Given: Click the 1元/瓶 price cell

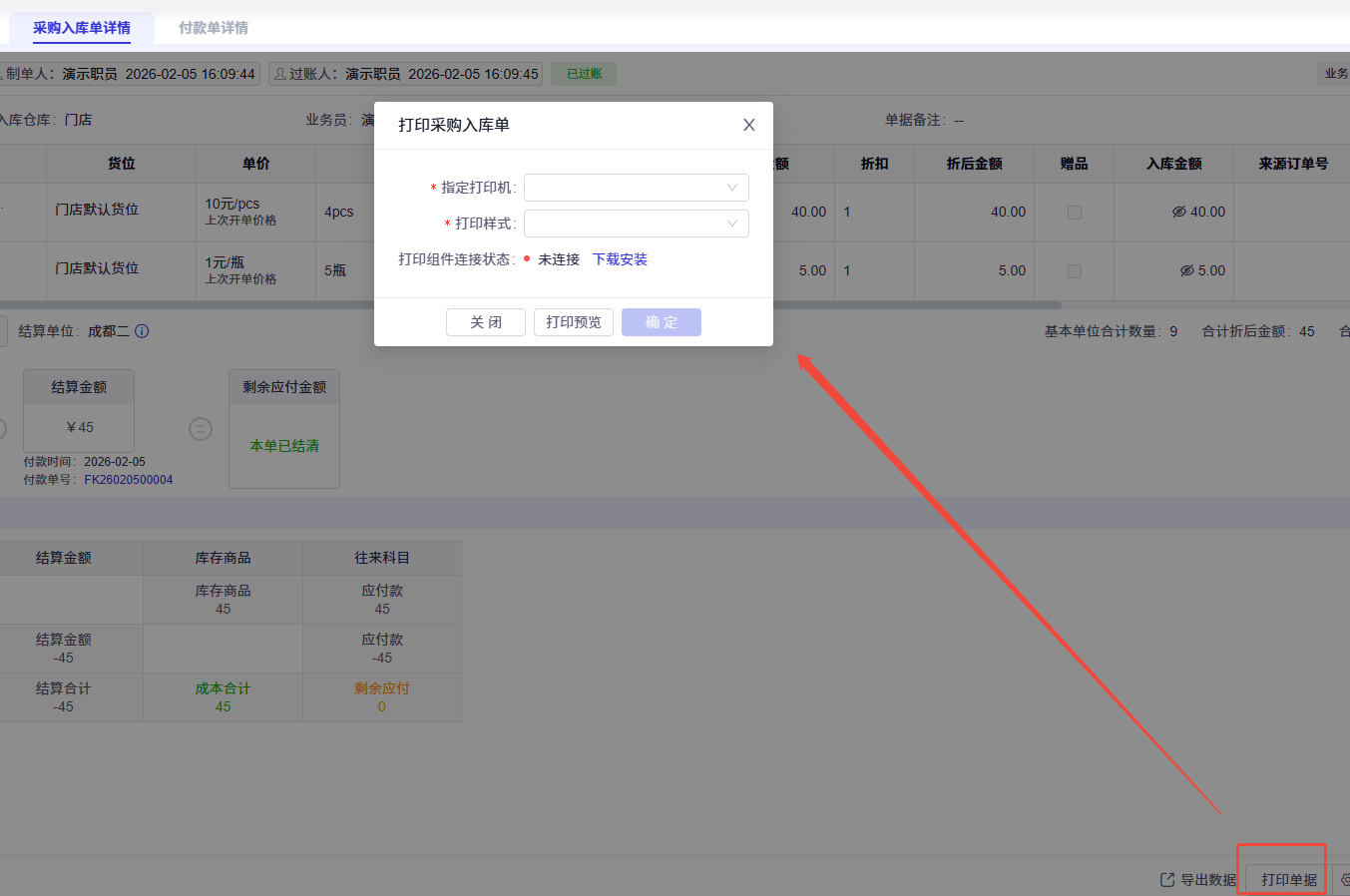Looking at the screenshot, I should coord(256,270).
